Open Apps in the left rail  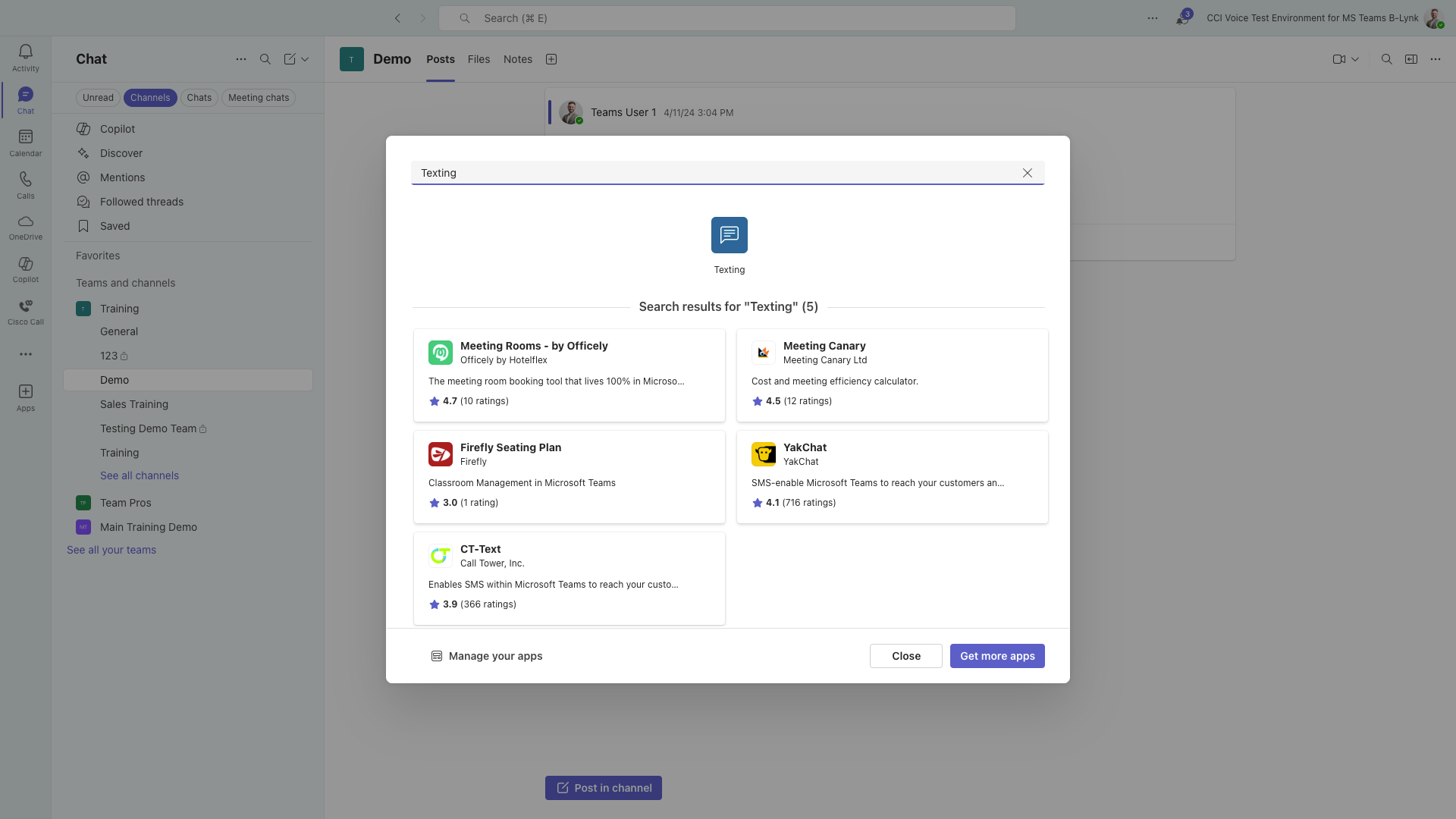click(x=26, y=397)
